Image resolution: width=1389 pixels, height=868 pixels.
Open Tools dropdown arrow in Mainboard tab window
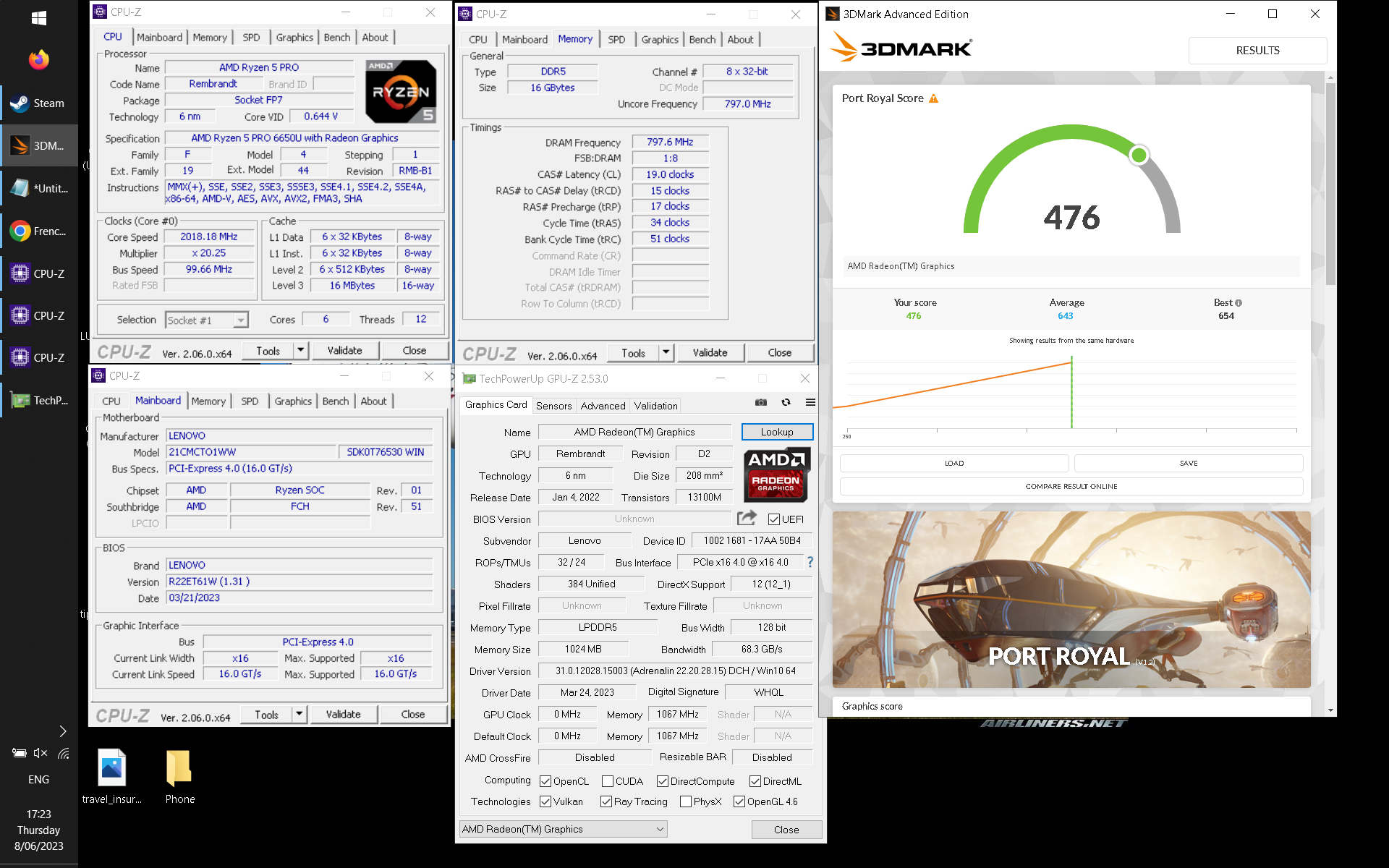(300, 715)
